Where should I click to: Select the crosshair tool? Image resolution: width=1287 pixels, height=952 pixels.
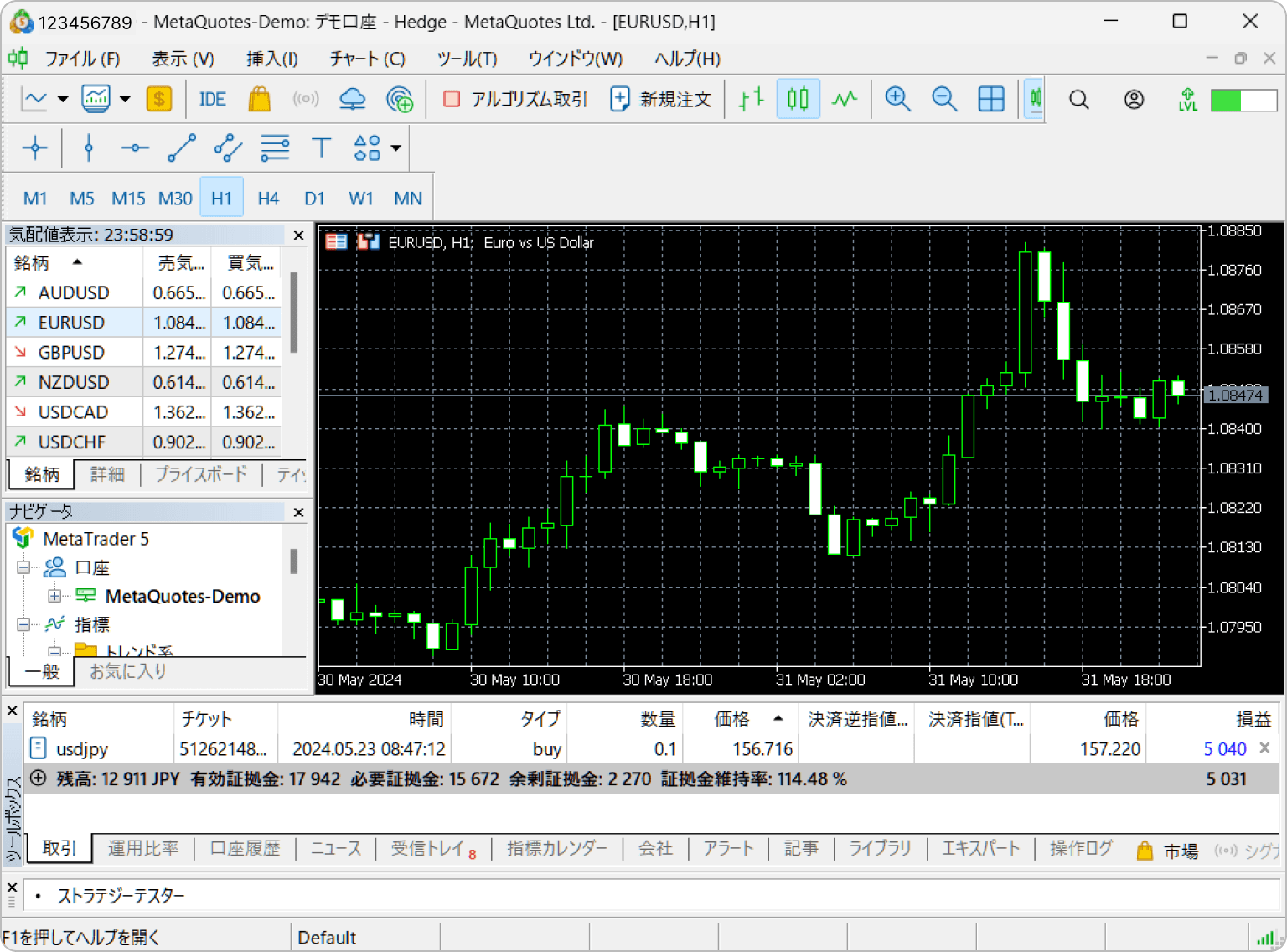[35, 148]
